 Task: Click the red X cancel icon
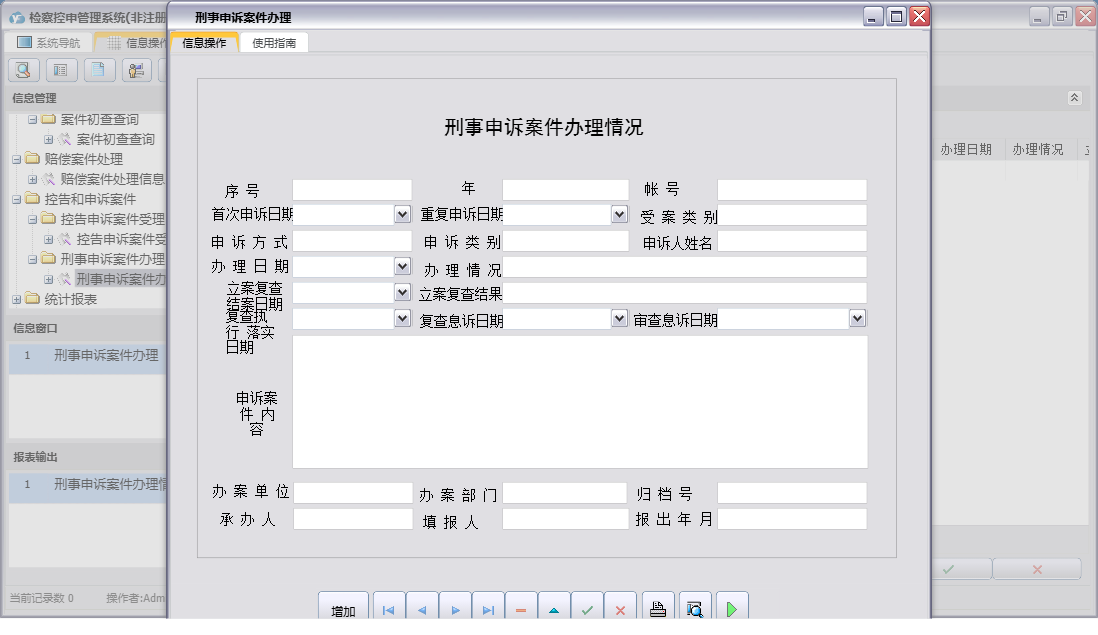pyautogui.click(x=621, y=609)
